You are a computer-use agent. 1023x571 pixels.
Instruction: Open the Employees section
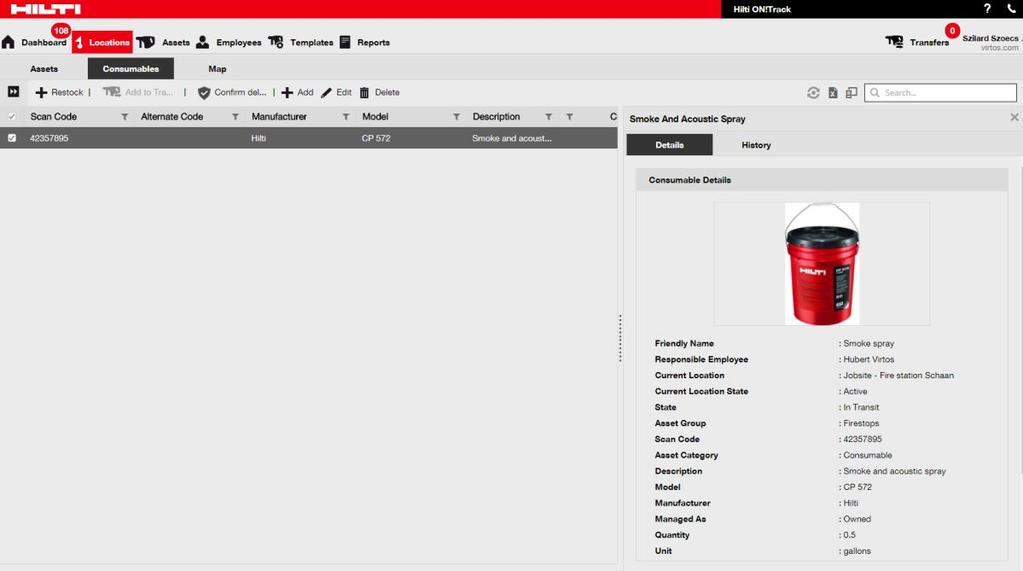coord(229,42)
